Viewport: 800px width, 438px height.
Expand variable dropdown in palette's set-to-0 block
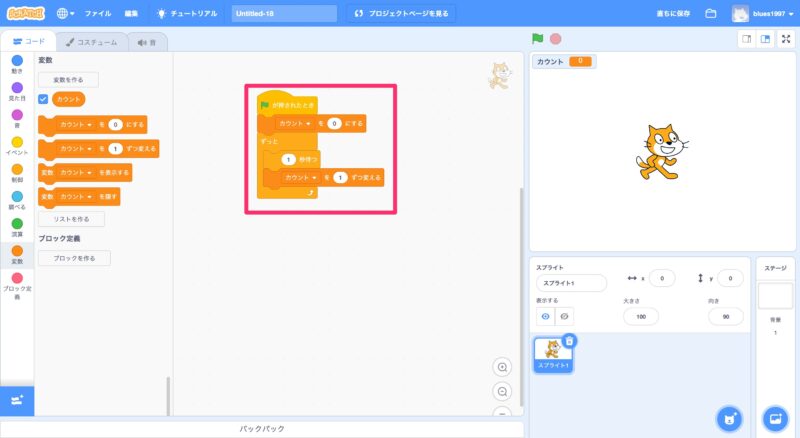pyautogui.click(x=88, y=125)
